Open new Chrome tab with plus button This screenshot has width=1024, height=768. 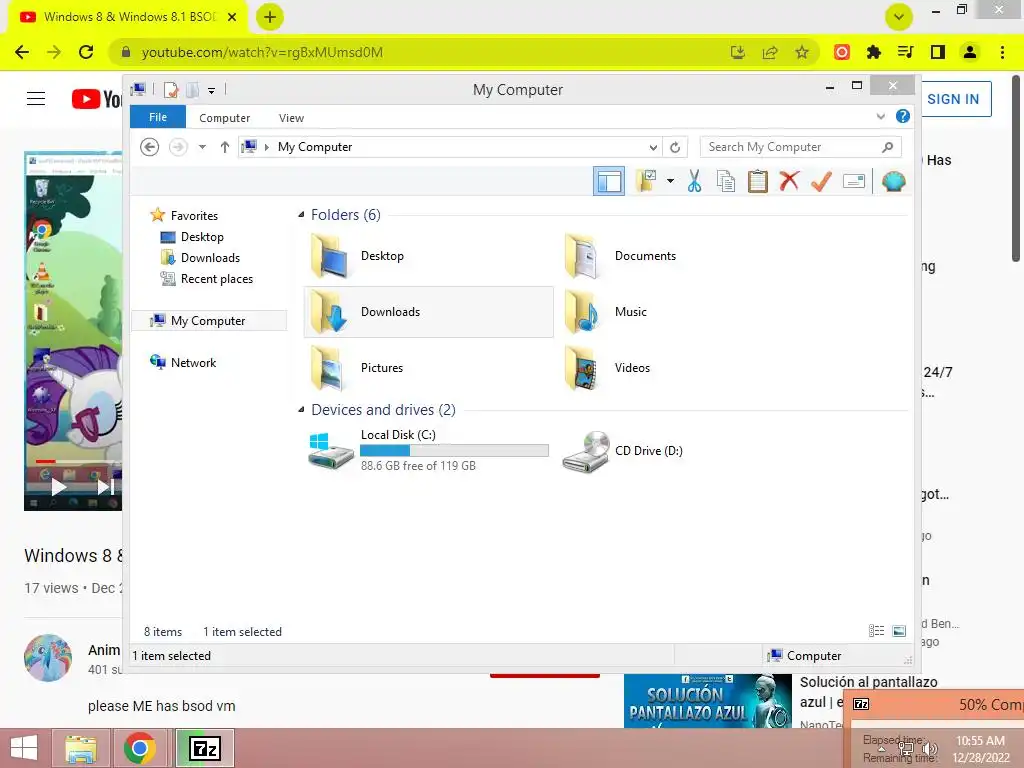point(270,17)
